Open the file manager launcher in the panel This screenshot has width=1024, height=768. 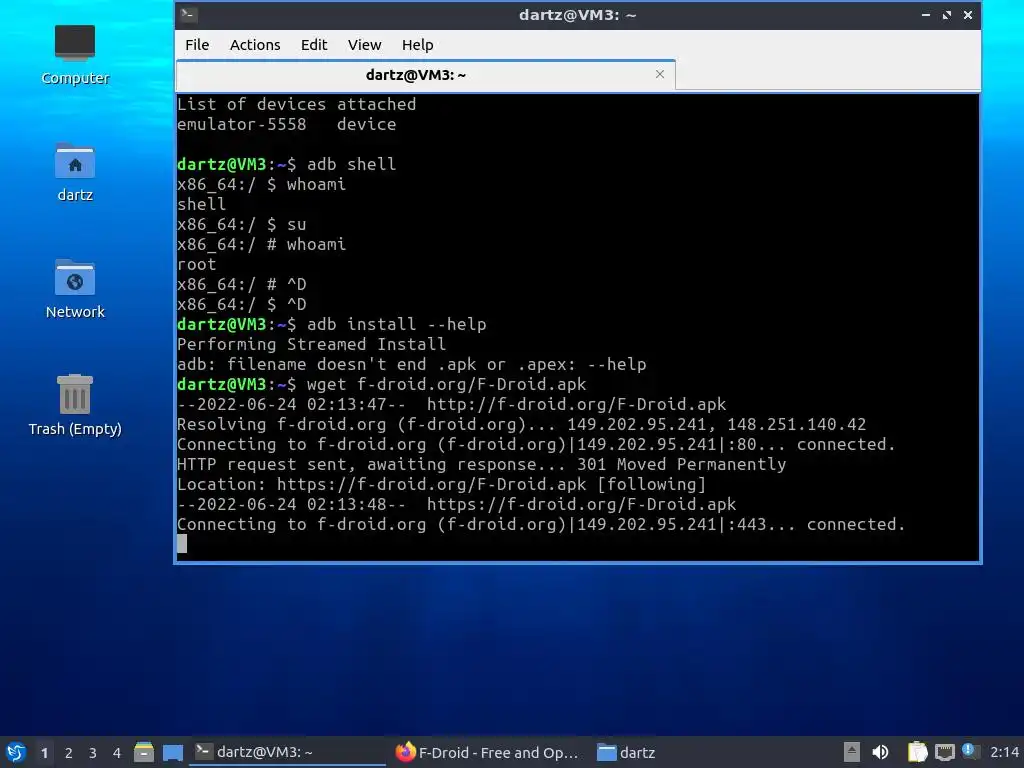[x=144, y=752]
